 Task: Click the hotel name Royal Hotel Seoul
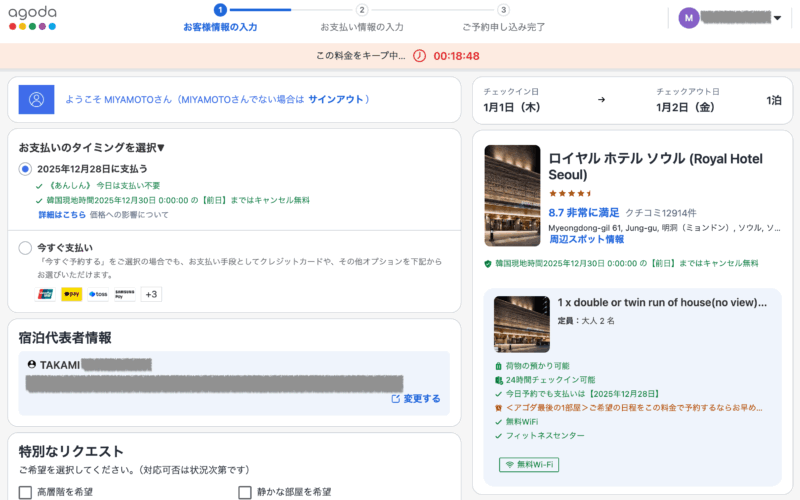click(x=656, y=166)
